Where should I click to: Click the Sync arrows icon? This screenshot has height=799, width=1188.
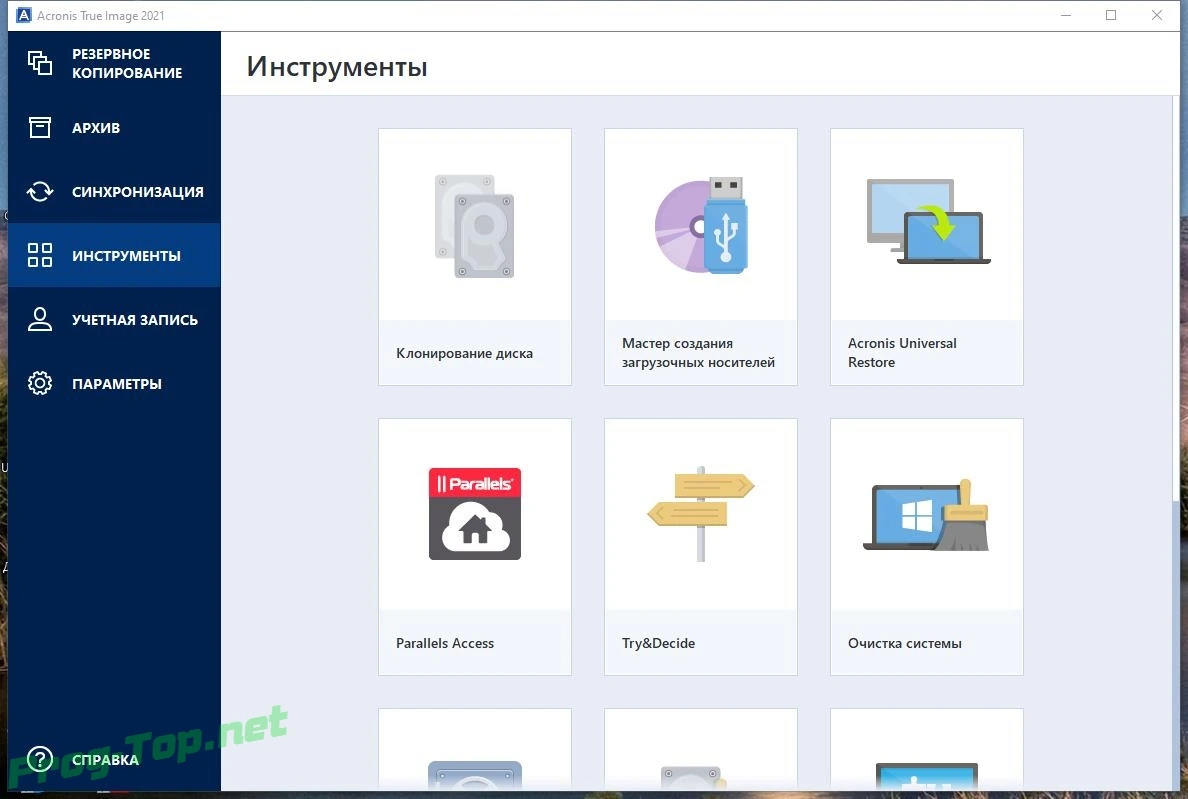click(40, 192)
